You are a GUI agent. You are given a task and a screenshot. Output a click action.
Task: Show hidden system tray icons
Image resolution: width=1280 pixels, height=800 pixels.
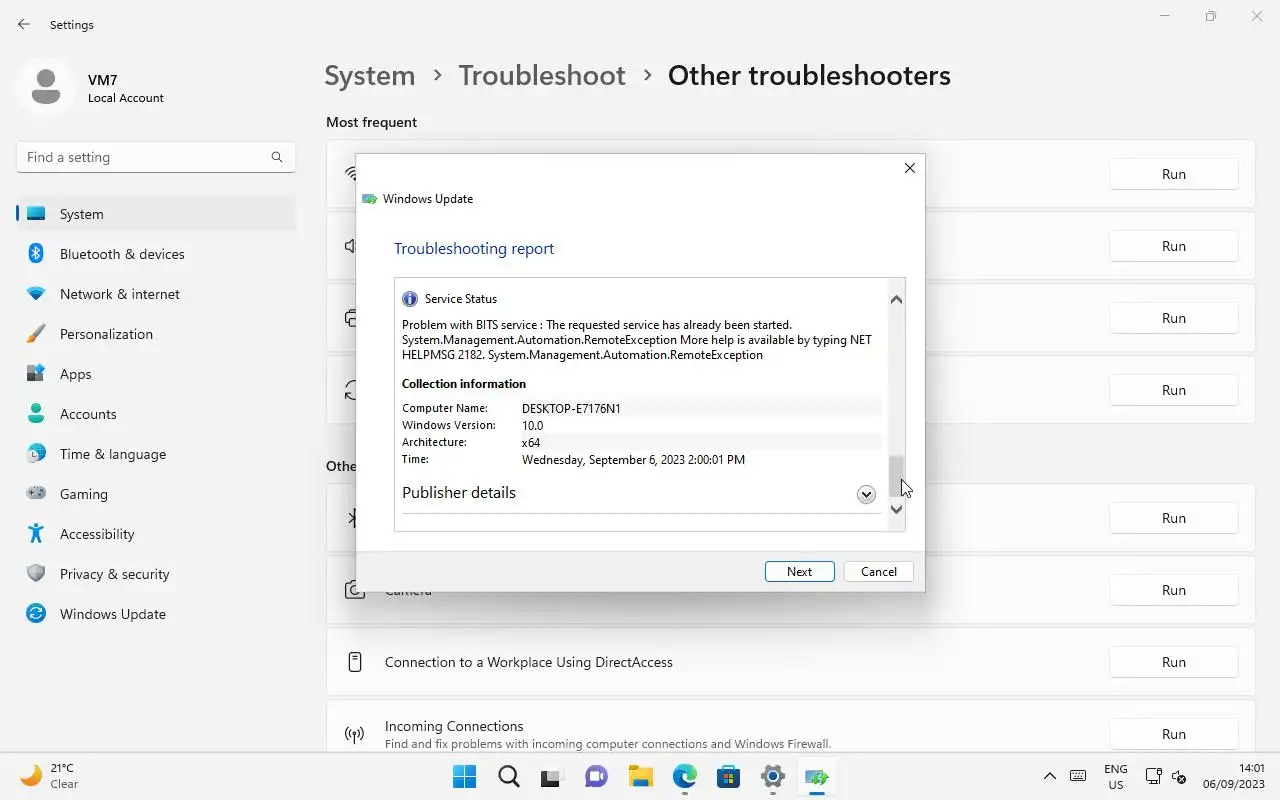(1049, 776)
